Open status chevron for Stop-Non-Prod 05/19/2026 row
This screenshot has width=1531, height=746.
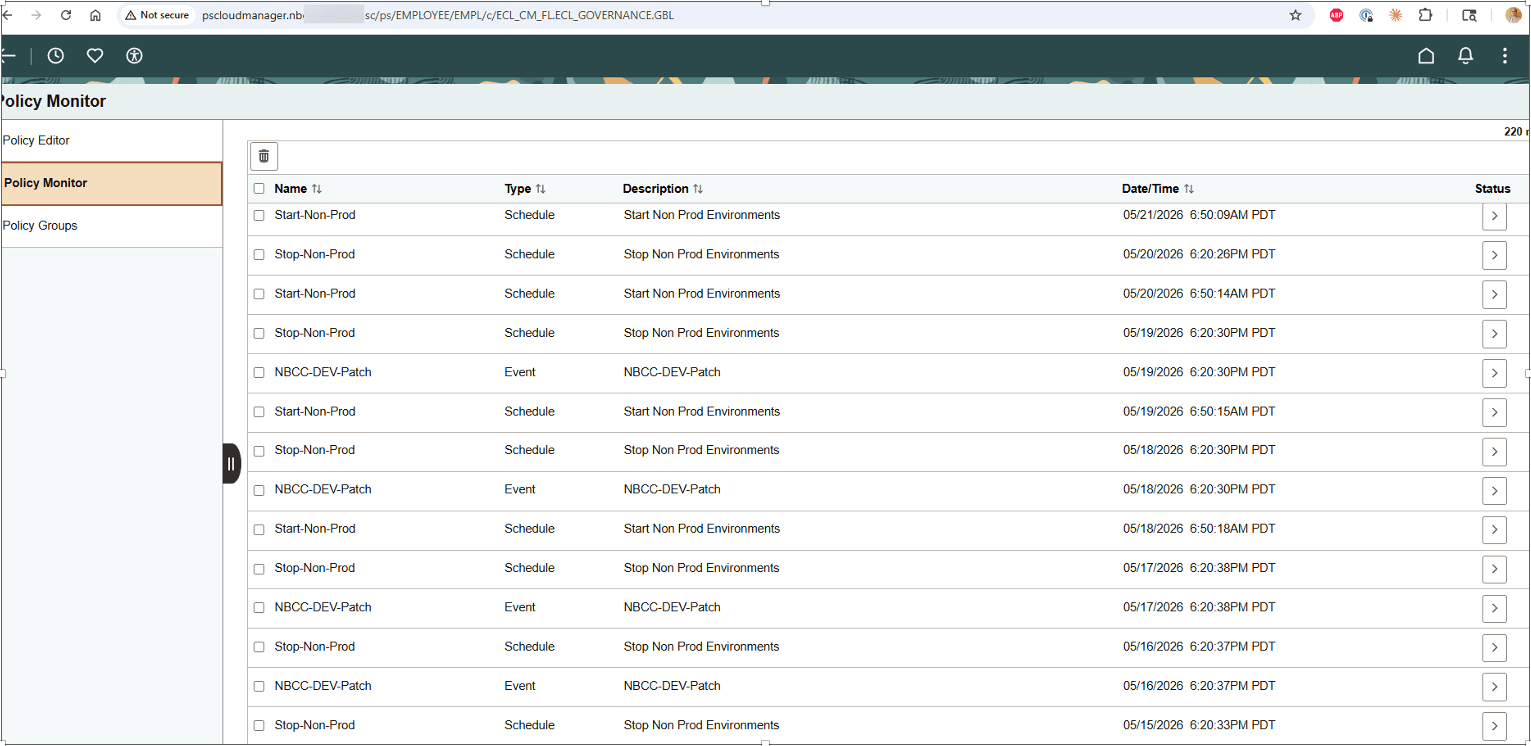[x=1494, y=334]
